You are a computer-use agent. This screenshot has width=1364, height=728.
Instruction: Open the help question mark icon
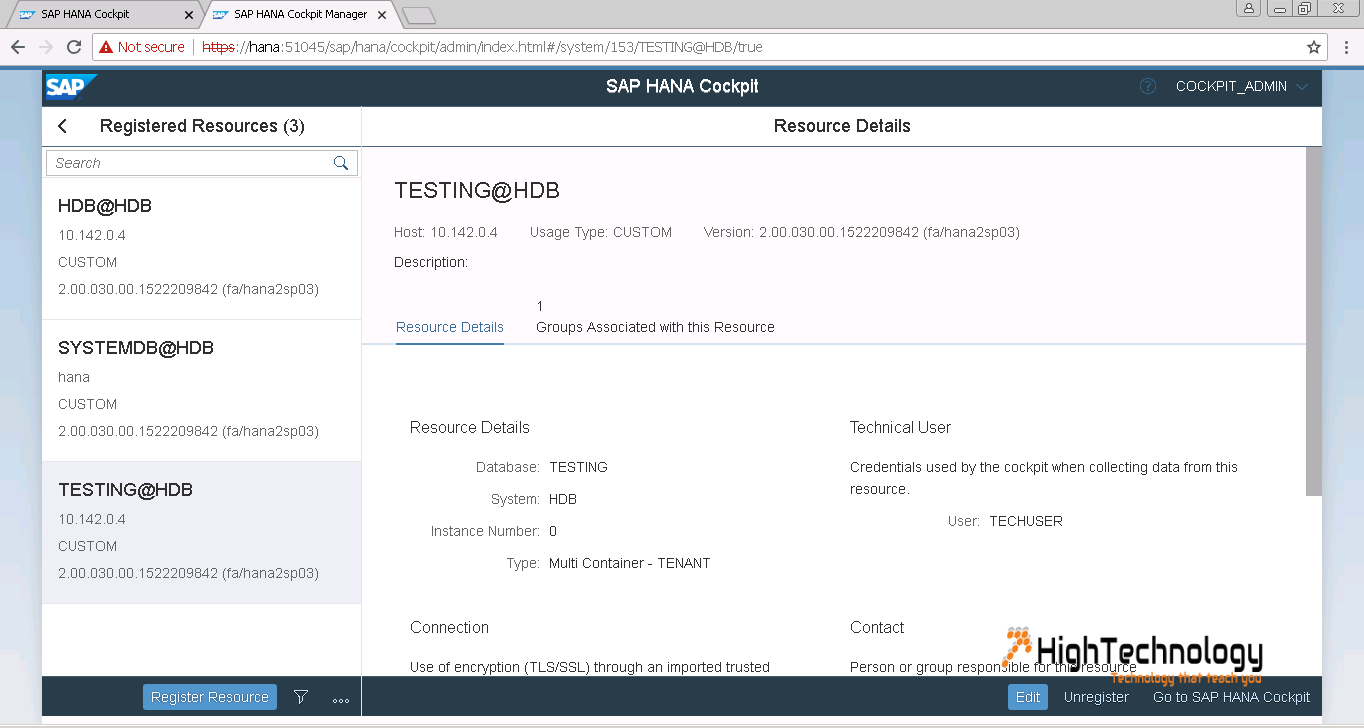[x=1148, y=86]
